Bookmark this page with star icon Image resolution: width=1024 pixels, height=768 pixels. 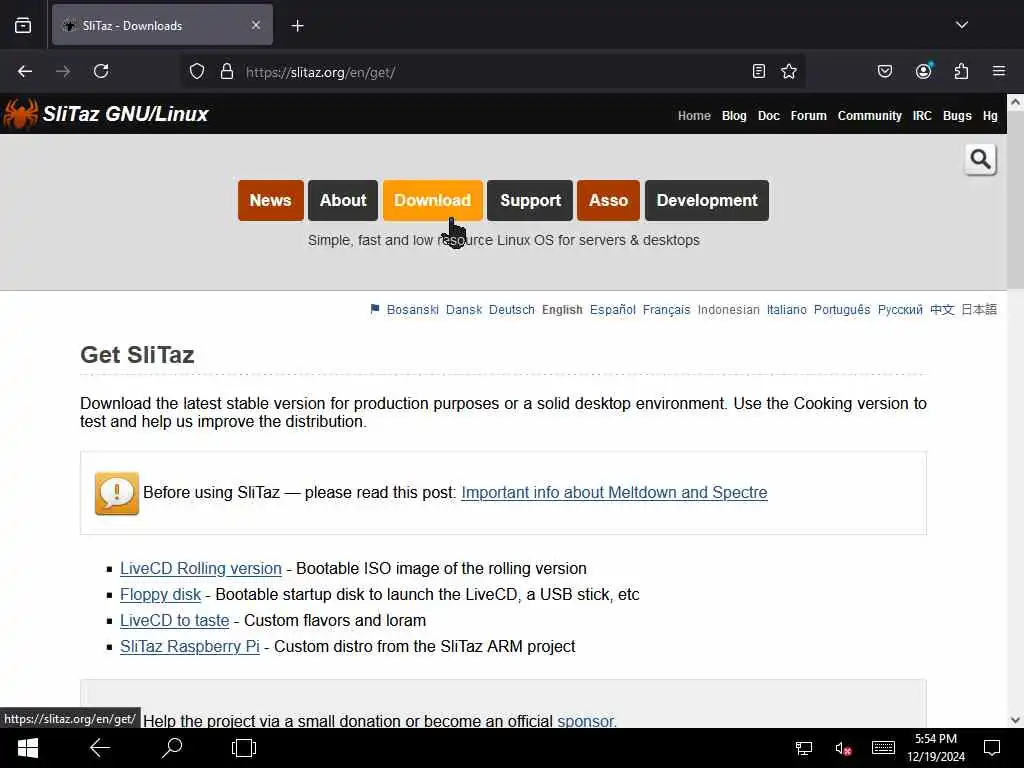(x=789, y=71)
